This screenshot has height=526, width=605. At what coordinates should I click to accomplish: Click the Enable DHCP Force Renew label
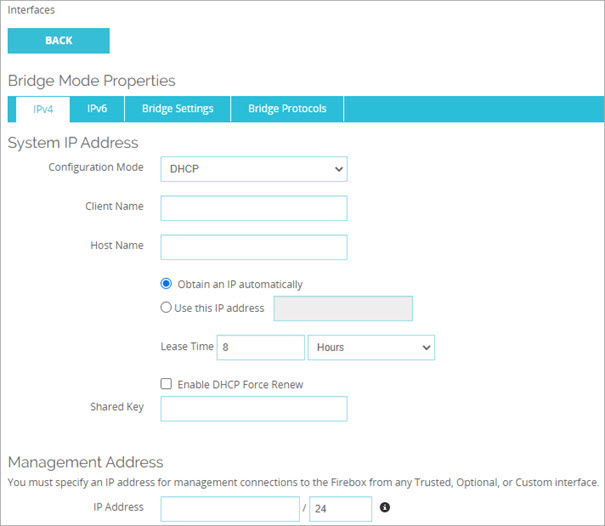[x=240, y=384]
